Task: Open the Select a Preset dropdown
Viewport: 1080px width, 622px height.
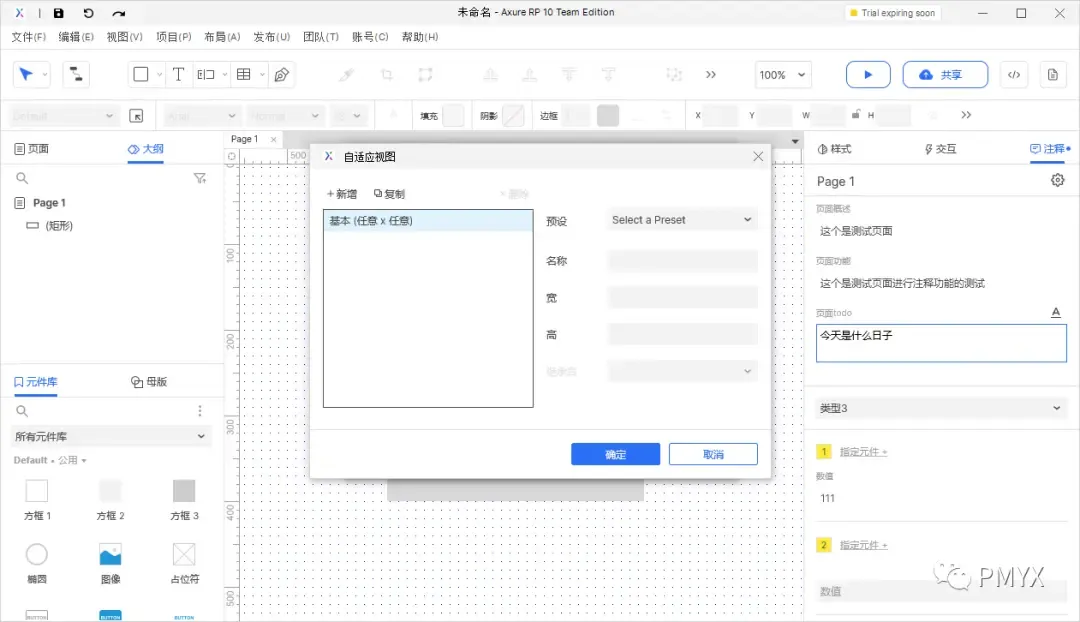Action: pos(681,219)
